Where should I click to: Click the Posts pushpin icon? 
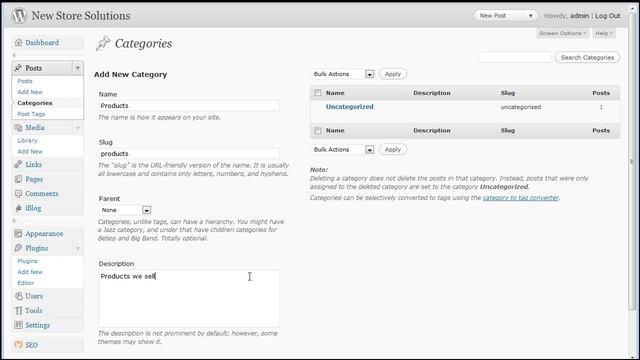point(18,68)
